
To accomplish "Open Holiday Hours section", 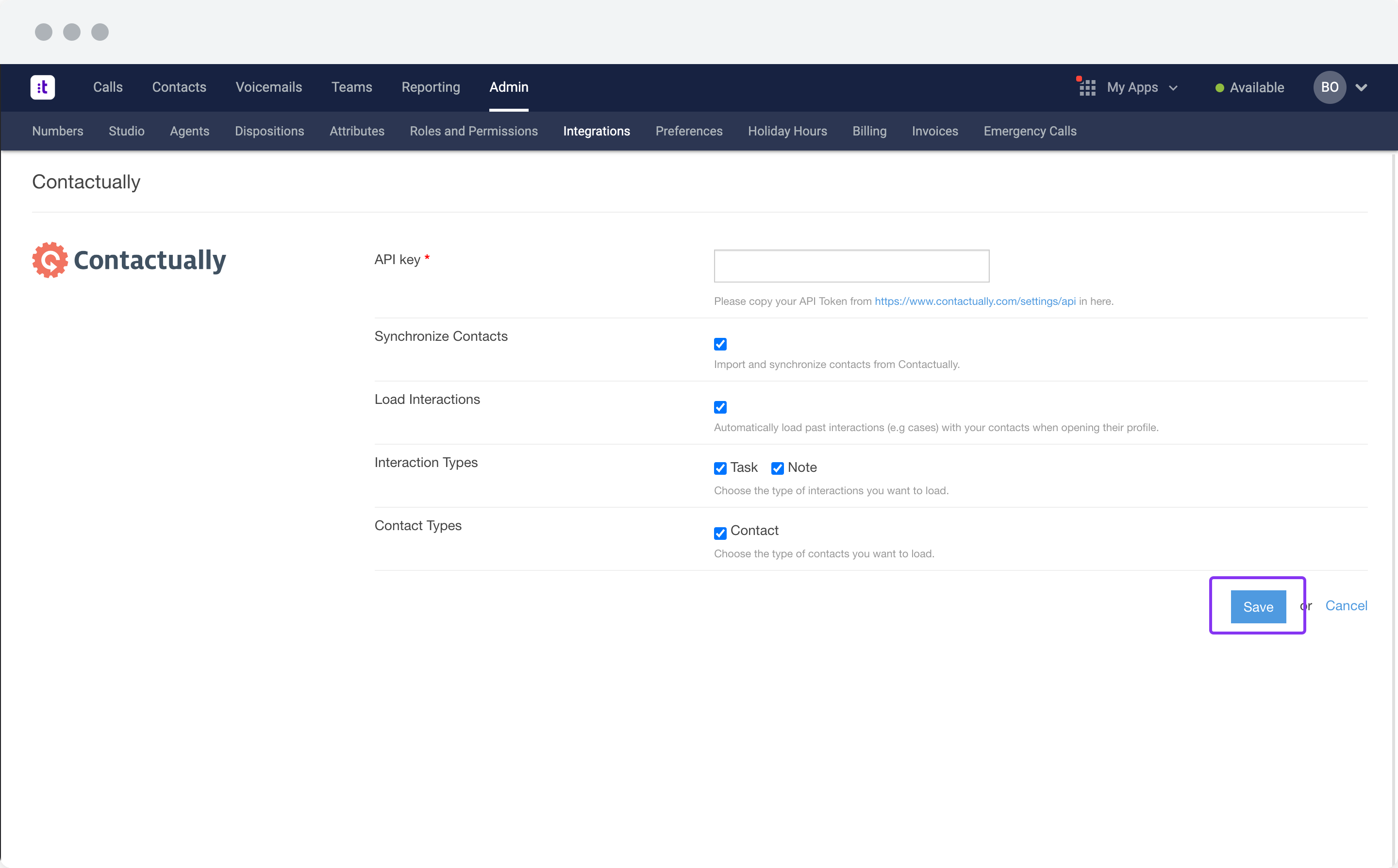I will 787,131.
